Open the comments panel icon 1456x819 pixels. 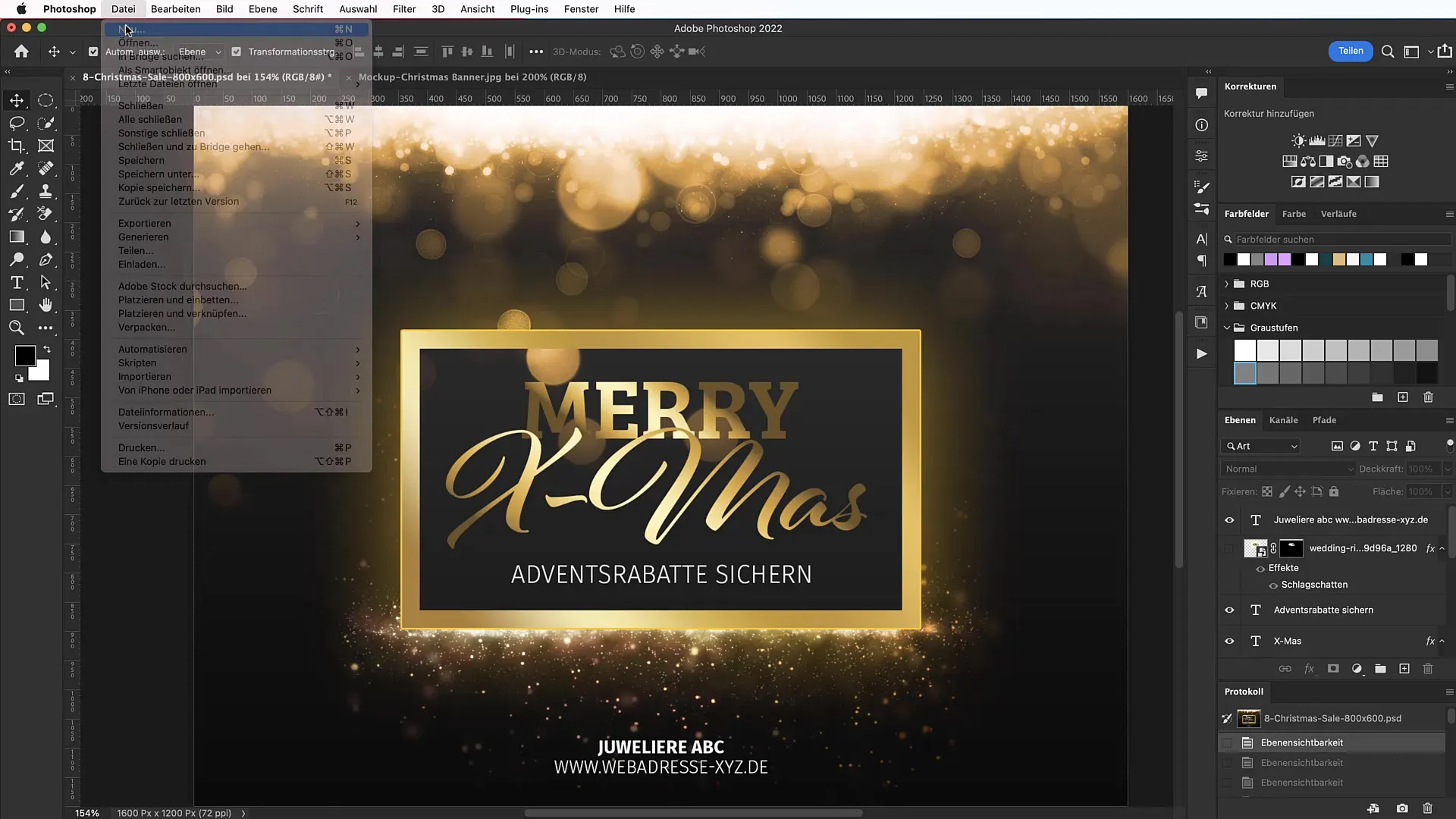(1202, 93)
